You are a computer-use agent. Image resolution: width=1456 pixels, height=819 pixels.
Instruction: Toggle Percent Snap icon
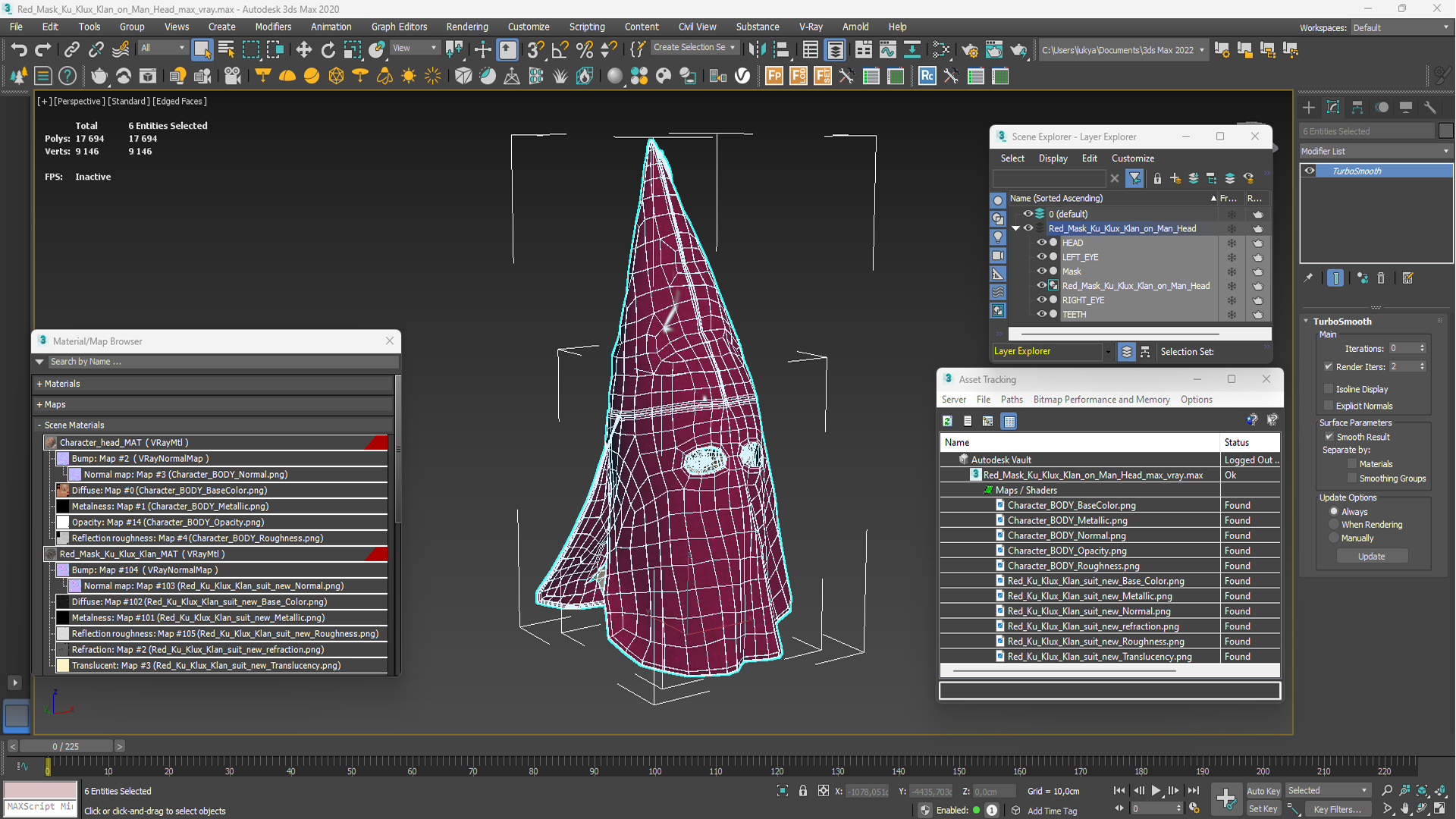click(x=584, y=50)
